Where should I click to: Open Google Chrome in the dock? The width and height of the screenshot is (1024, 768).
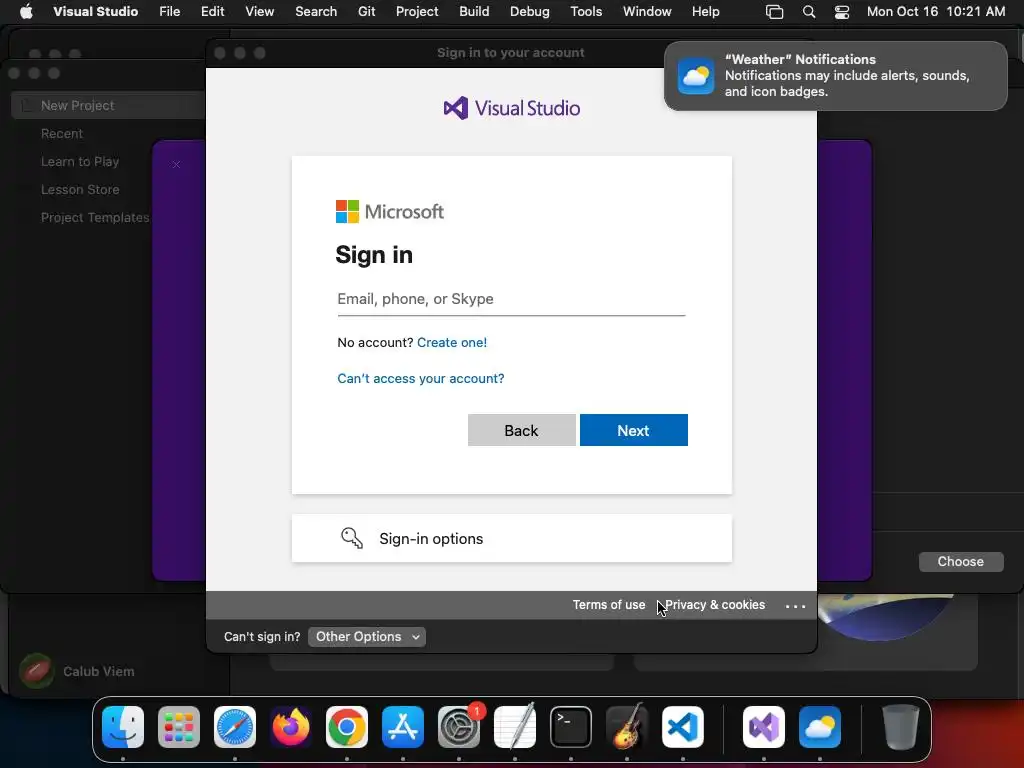pyautogui.click(x=347, y=727)
